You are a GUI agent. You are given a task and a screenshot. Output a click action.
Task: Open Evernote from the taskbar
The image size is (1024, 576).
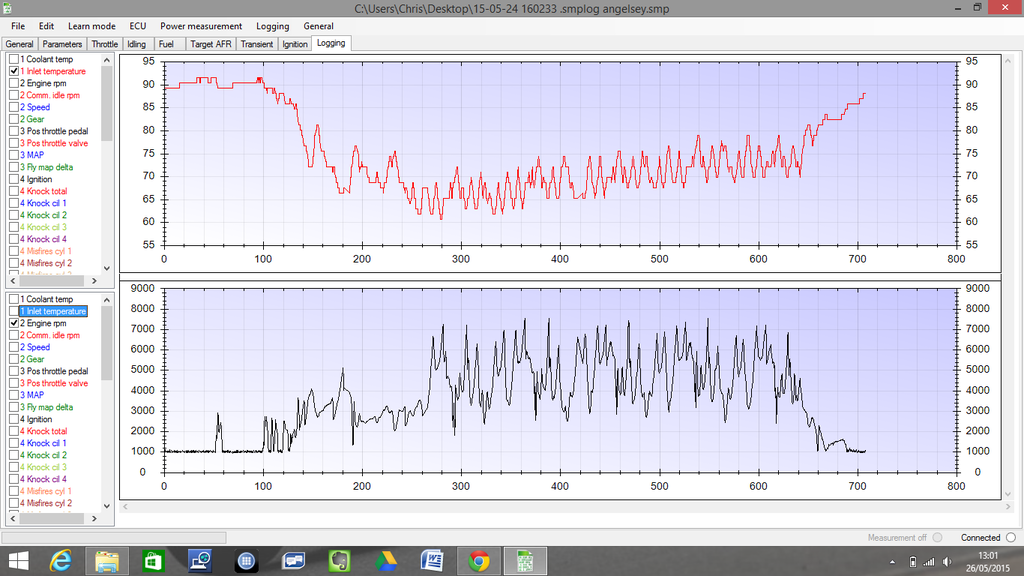[340, 561]
